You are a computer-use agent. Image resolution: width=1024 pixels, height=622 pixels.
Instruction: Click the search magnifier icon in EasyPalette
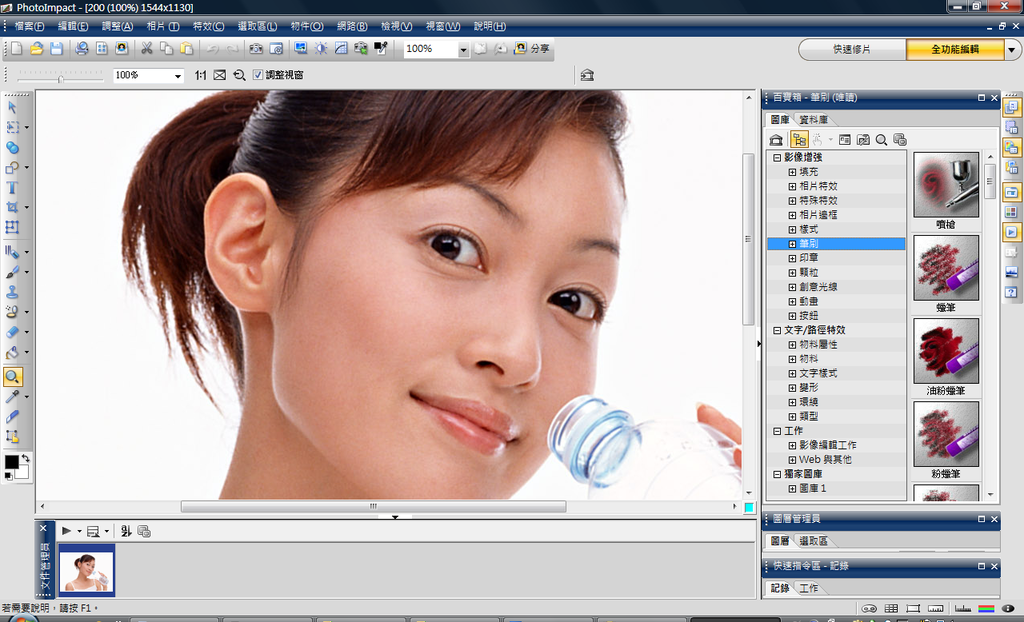(881, 140)
